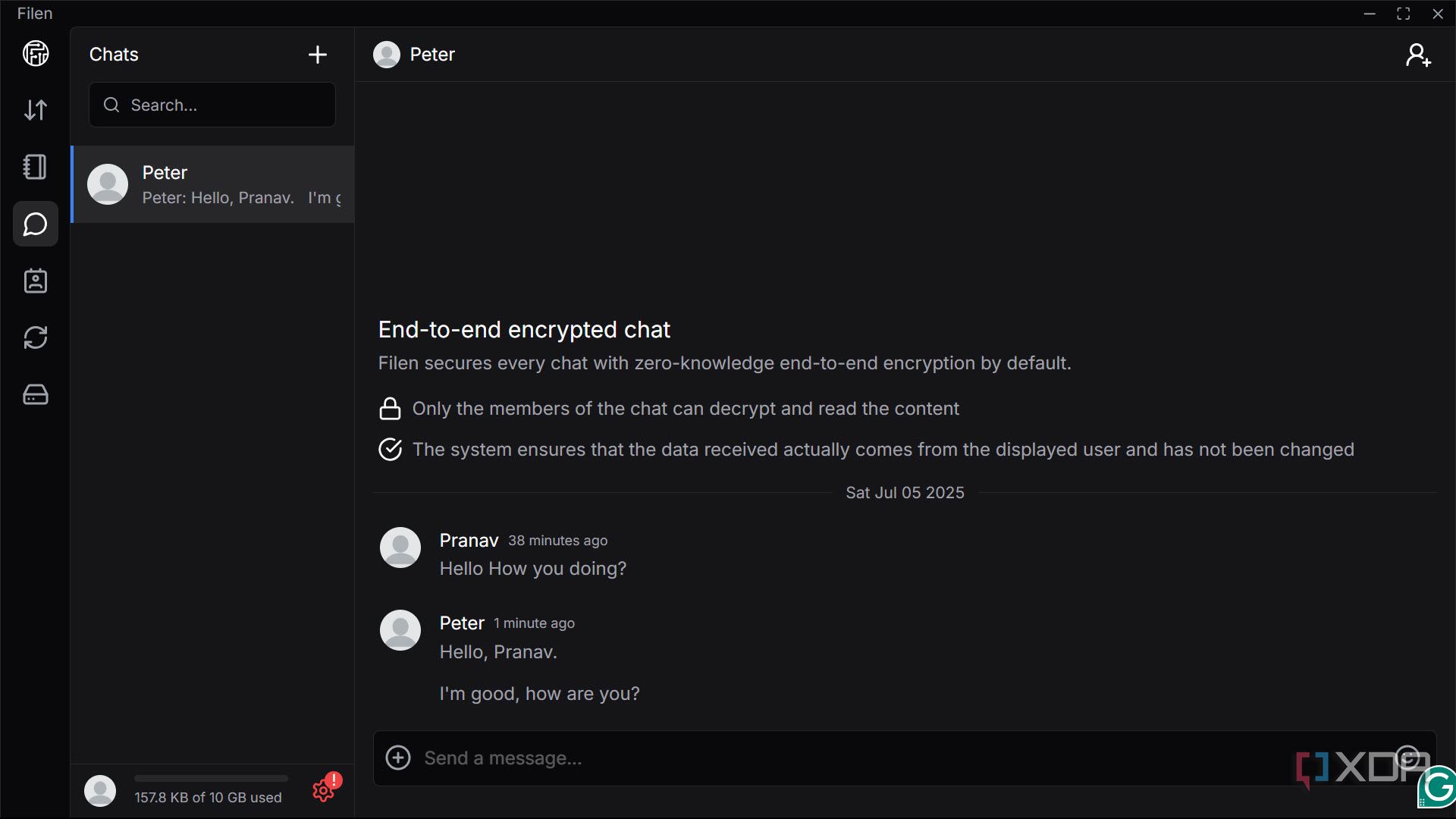Click the account avatar at bottom left
Viewport: 1456px width, 819px height.
point(100,790)
